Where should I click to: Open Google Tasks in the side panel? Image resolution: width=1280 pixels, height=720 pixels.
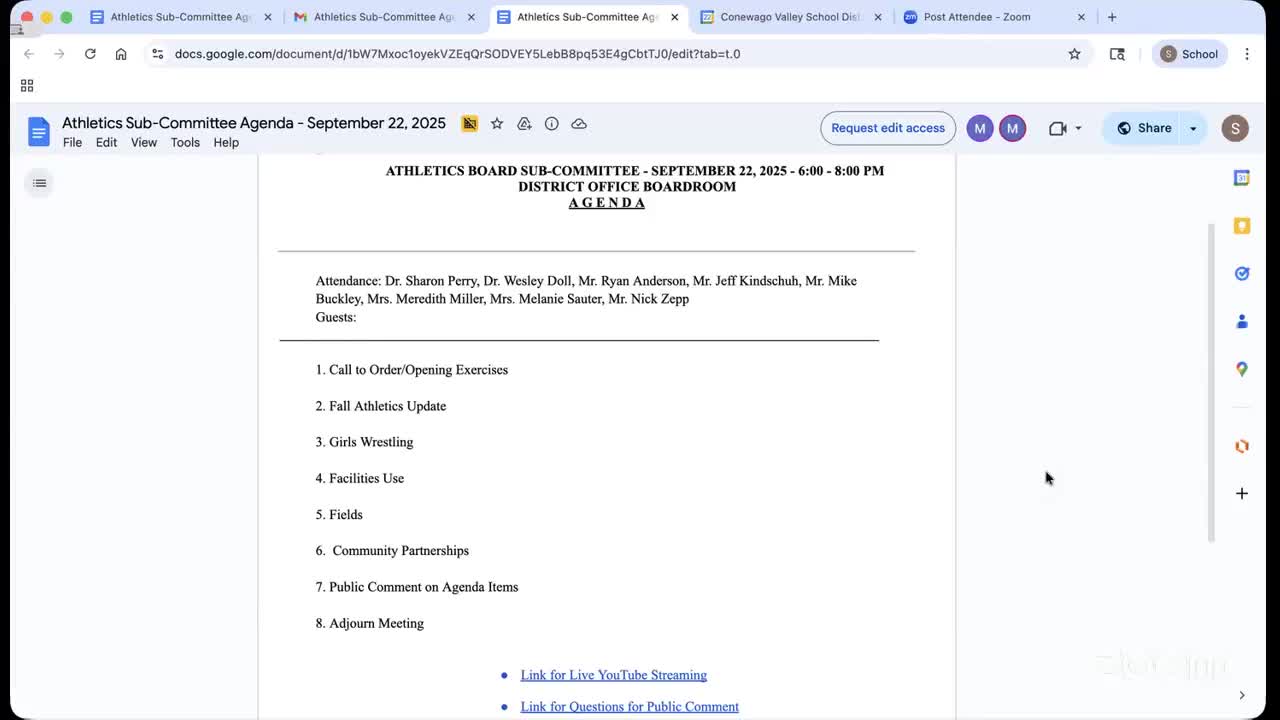(1242, 274)
